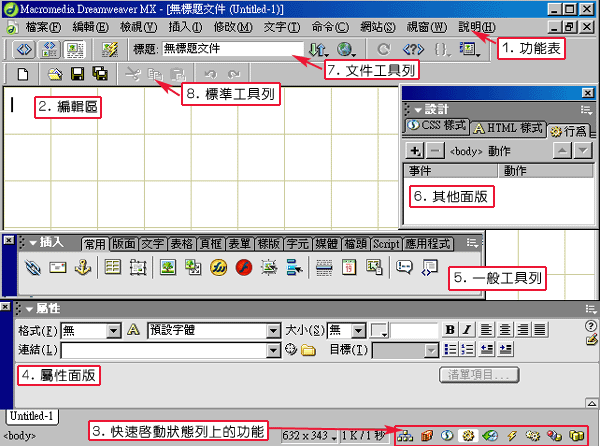Toggle Italic in the Properties panel
600x446 pixels.
[x=467, y=330]
